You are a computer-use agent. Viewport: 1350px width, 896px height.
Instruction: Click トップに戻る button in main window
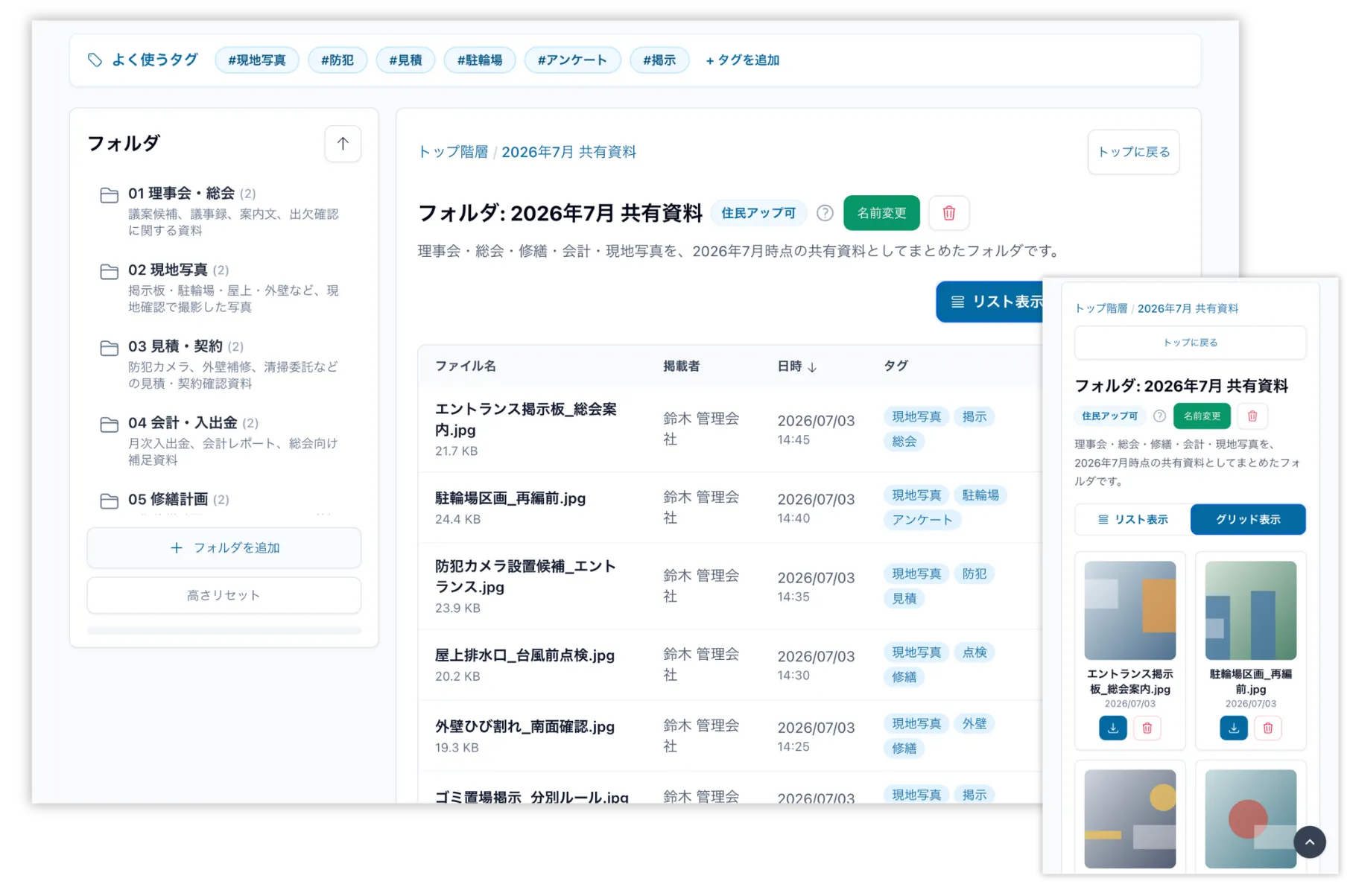click(x=1134, y=152)
